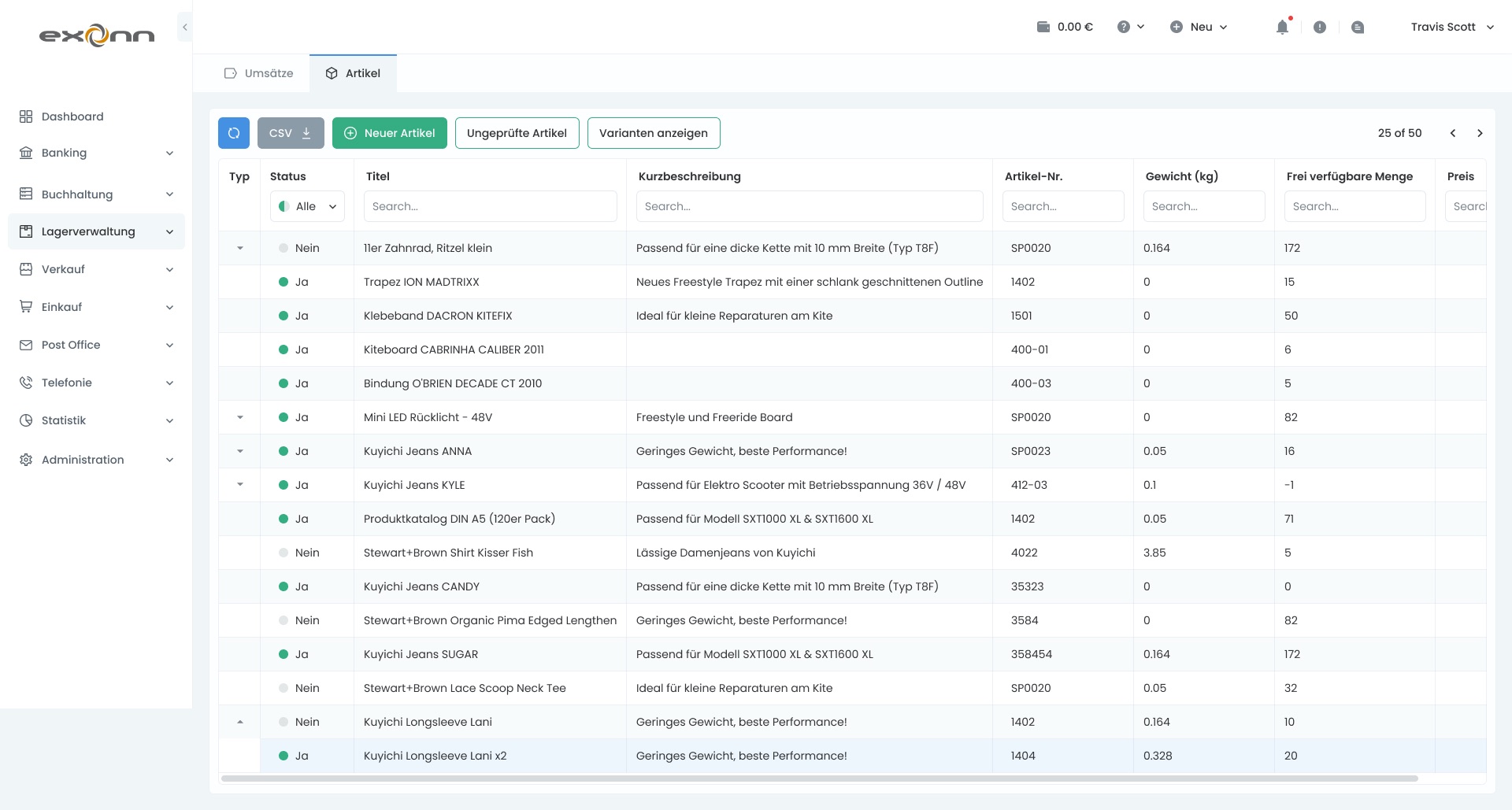
Task: Expand the Einkauf chevron
Action: coord(169,307)
